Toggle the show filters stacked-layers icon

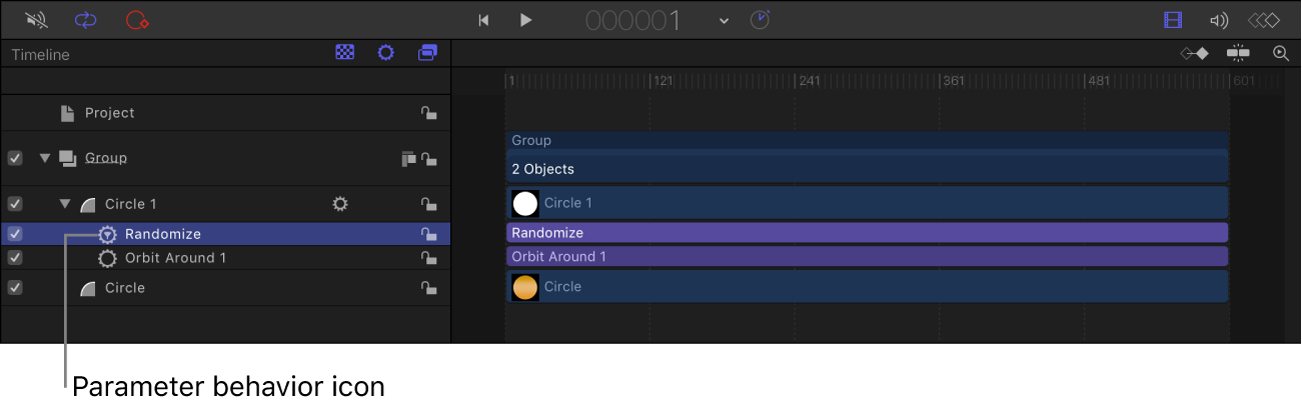coord(427,53)
